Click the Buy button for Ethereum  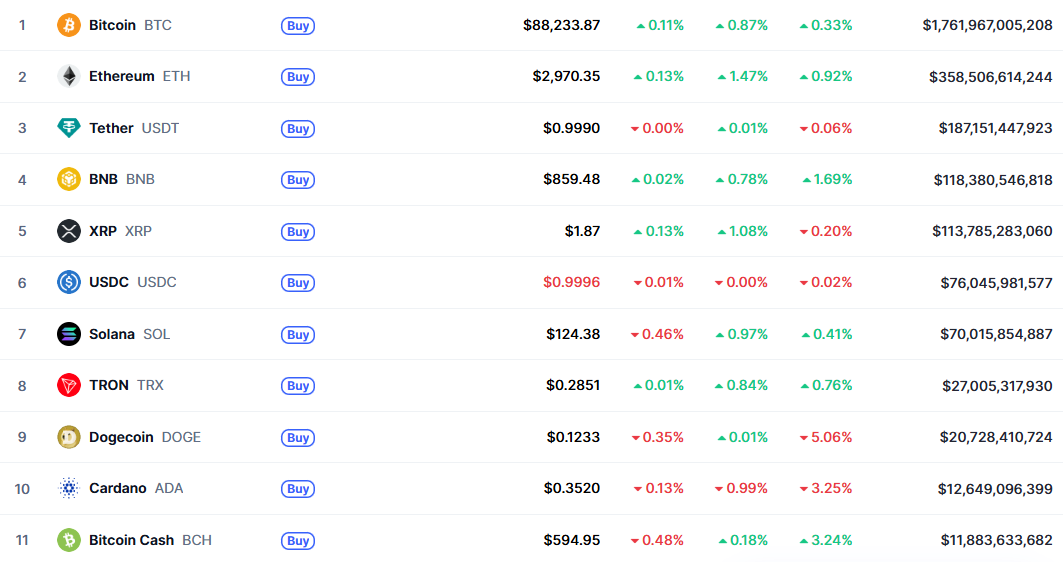pyautogui.click(x=298, y=77)
